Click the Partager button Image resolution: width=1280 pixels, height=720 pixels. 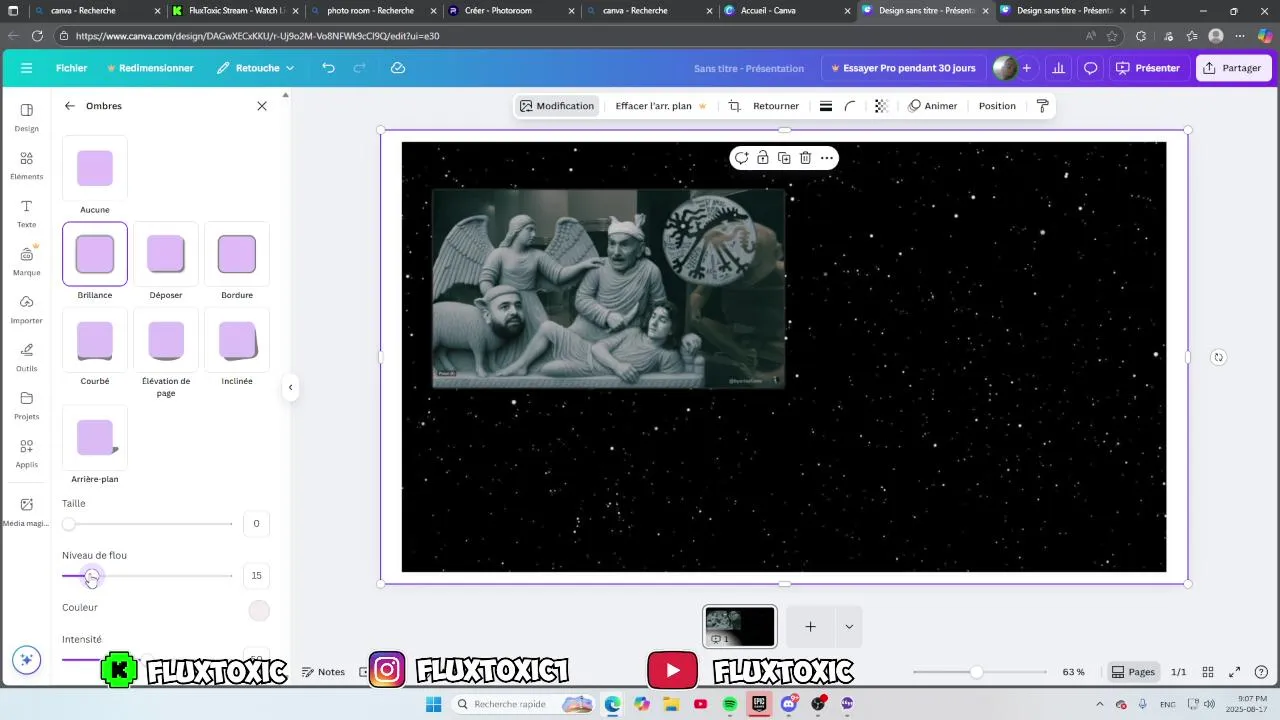(1232, 68)
